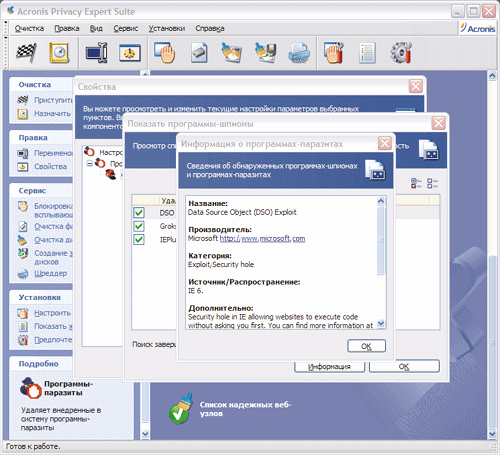Click the Настроить hand icon in Установки panel
Screen dimensions: 500x455
coord(23,313)
